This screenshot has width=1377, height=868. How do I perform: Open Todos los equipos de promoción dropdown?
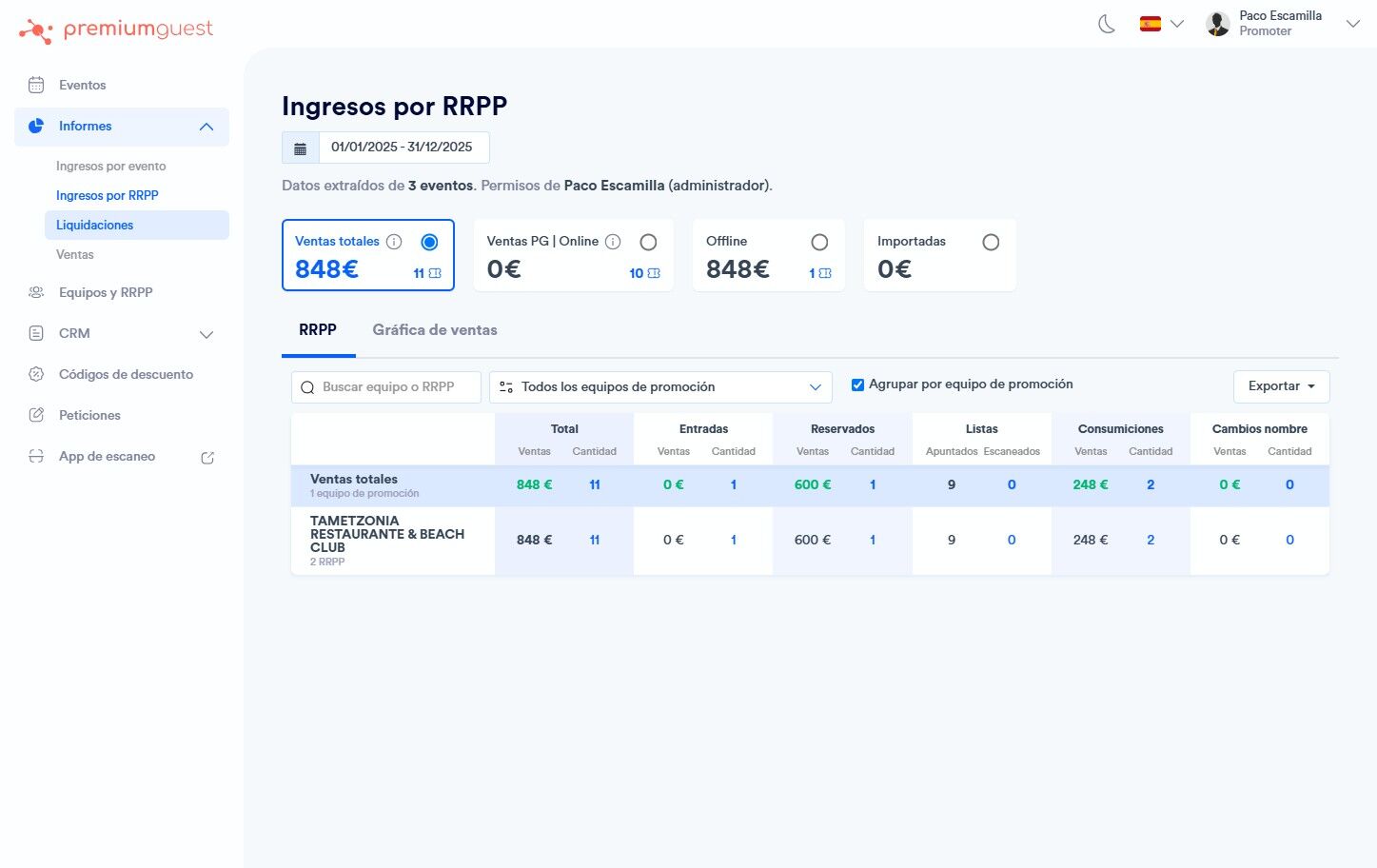(660, 387)
